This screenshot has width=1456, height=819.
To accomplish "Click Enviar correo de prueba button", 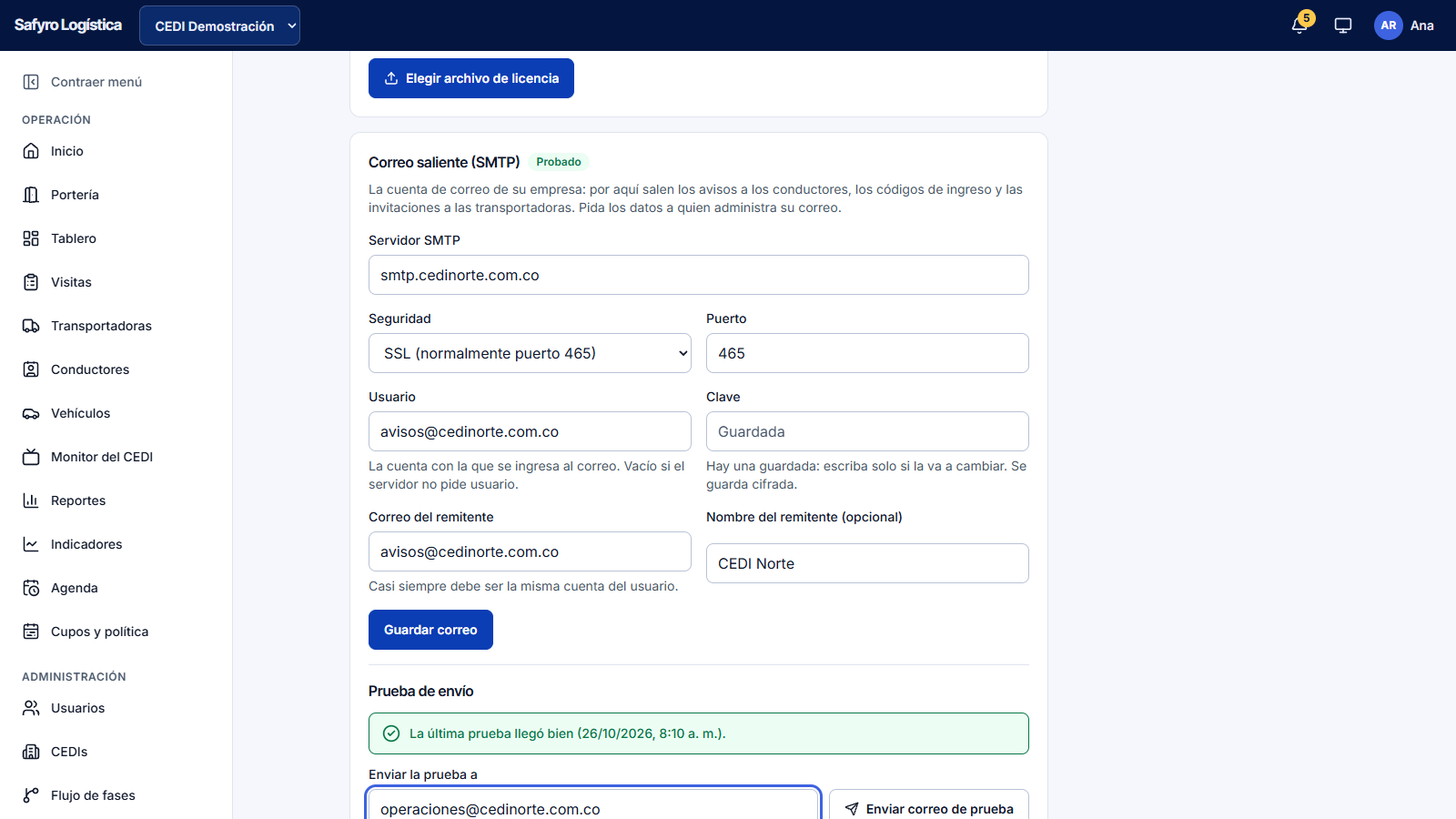I will [929, 805].
